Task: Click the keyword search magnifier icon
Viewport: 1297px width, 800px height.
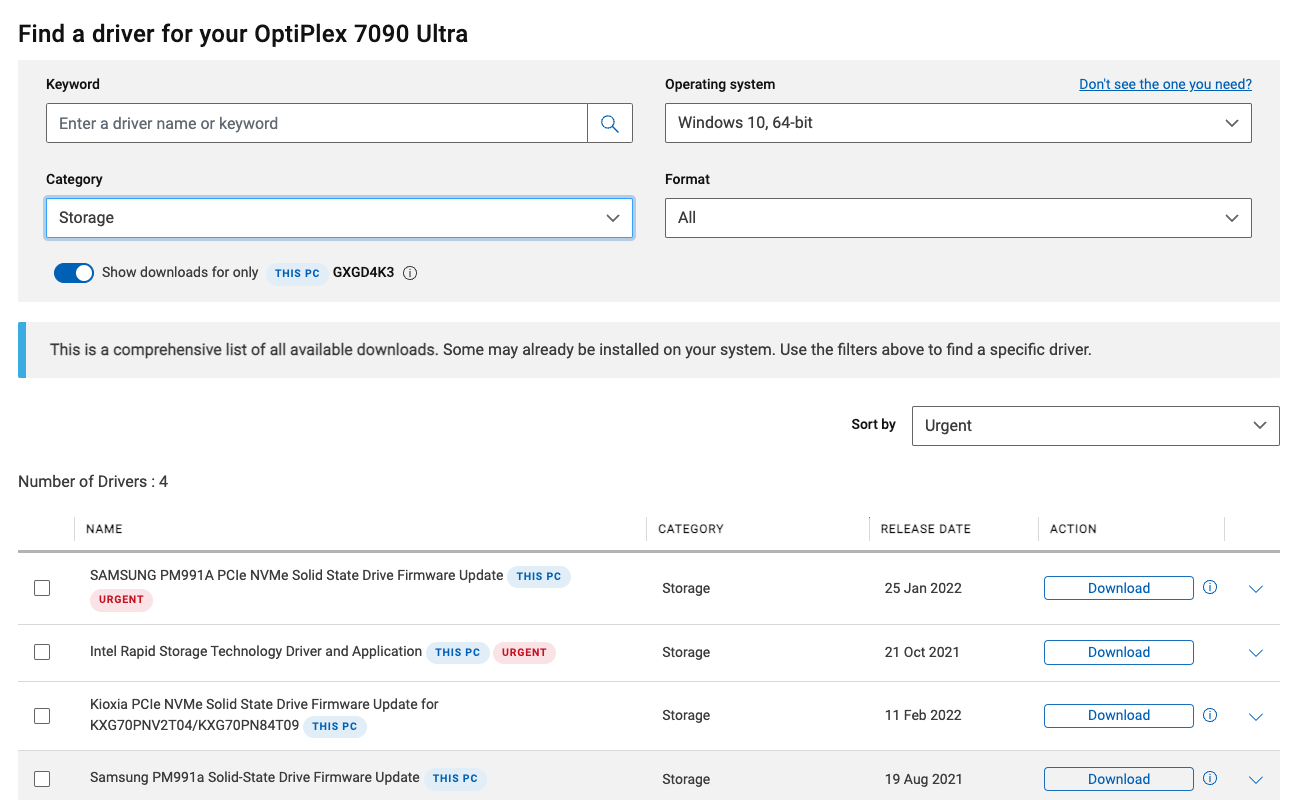Action: pyautogui.click(x=609, y=124)
